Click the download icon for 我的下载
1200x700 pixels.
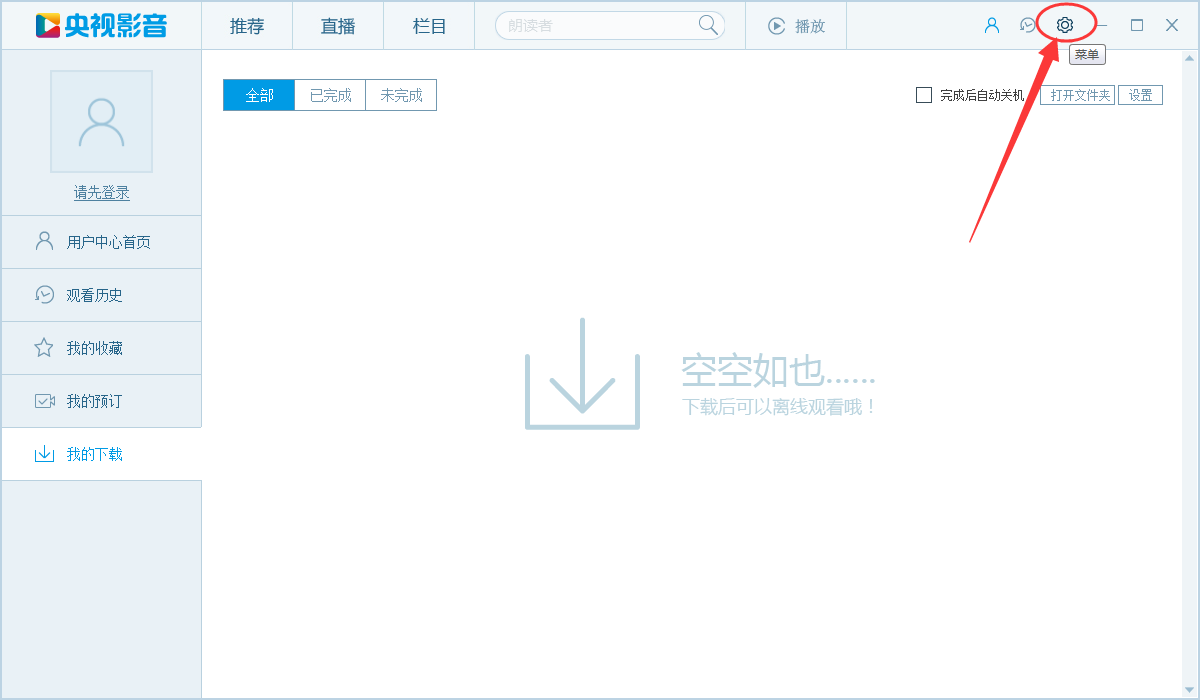(42, 453)
